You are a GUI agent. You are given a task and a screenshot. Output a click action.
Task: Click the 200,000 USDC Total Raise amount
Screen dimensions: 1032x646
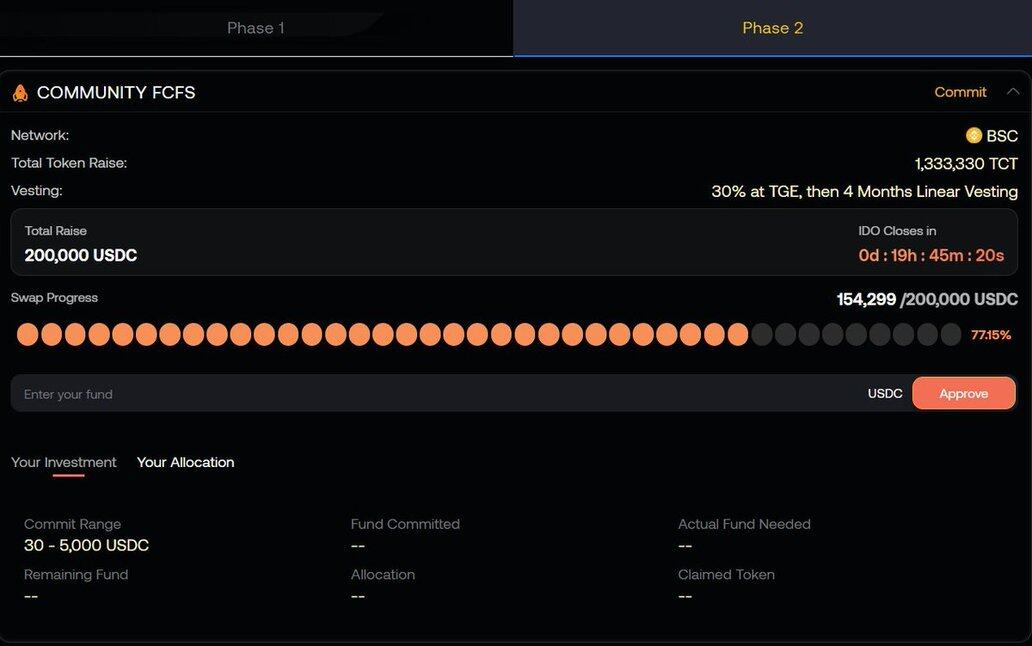click(81, 255)
